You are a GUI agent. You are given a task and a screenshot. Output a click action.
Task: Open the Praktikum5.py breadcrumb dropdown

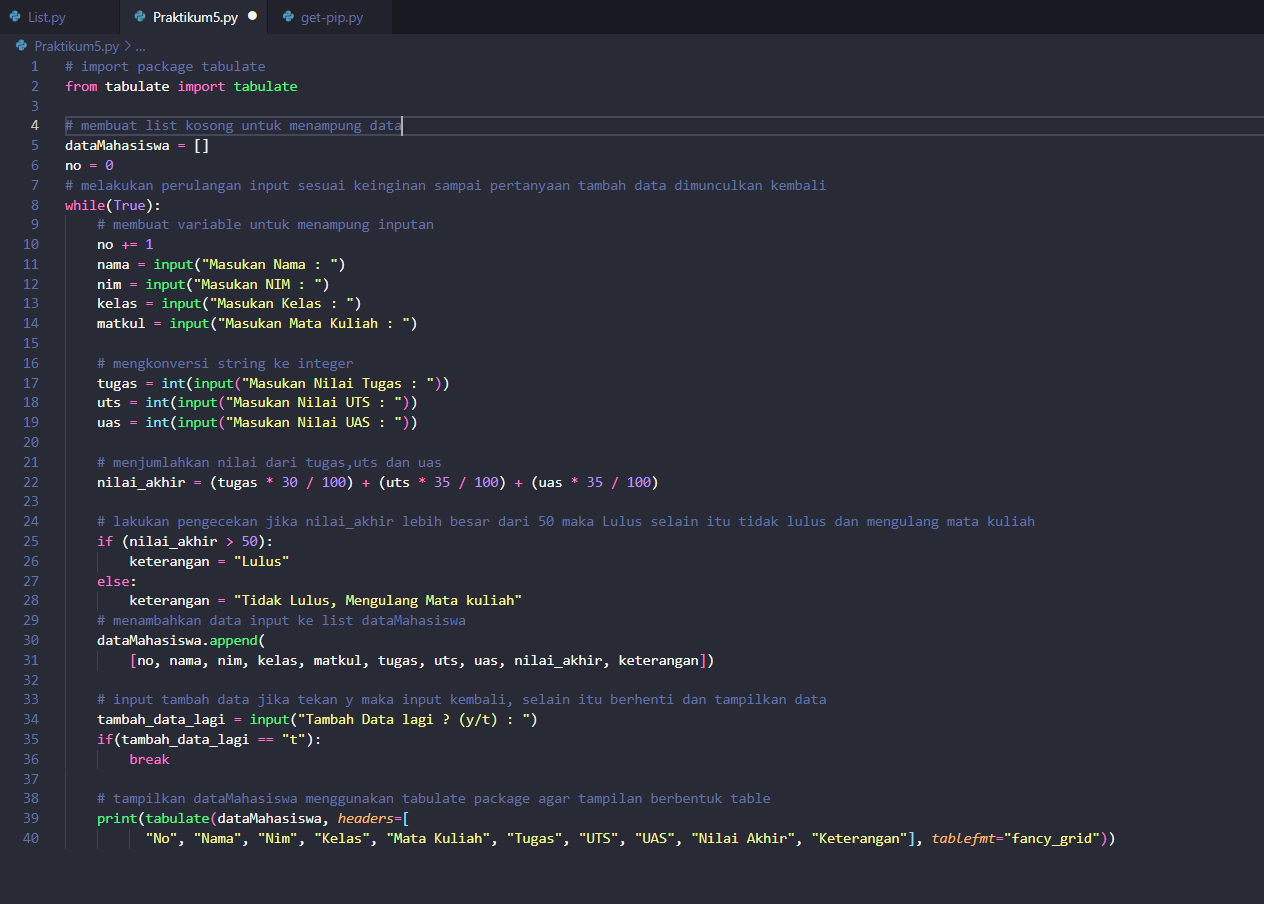tap(75, 45)
